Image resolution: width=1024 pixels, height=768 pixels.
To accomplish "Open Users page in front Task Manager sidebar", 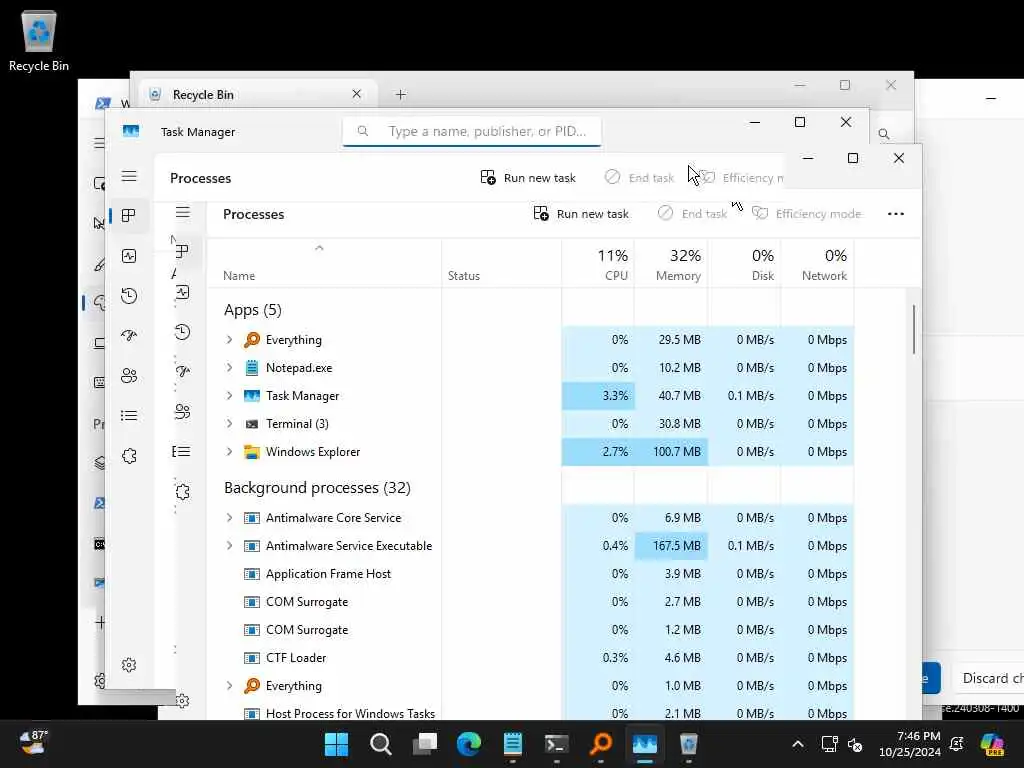I will 182,411.
